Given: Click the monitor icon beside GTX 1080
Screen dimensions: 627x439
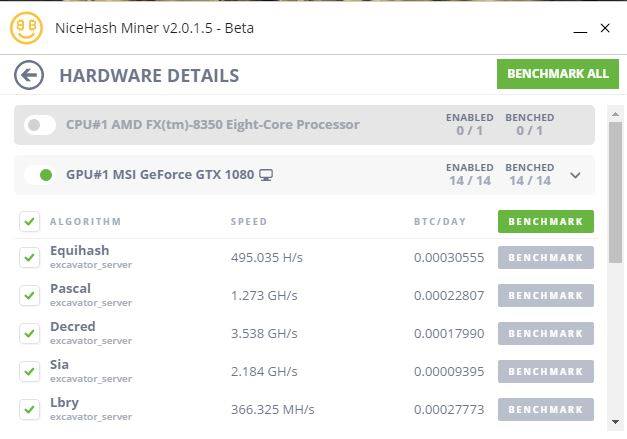Looking at the screenshot, I should tap(266, 175).
